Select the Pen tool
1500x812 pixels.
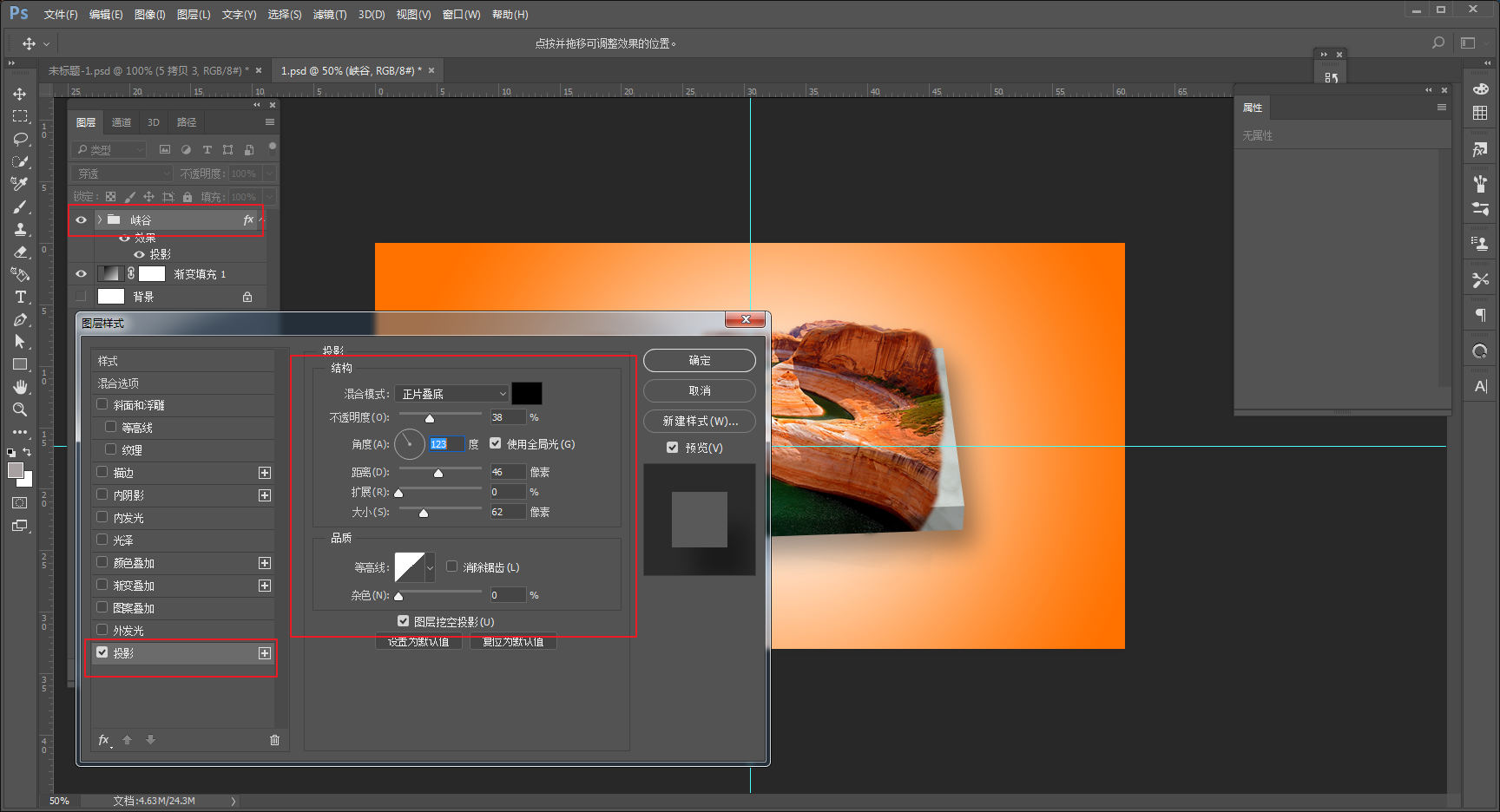click(20, 319)
